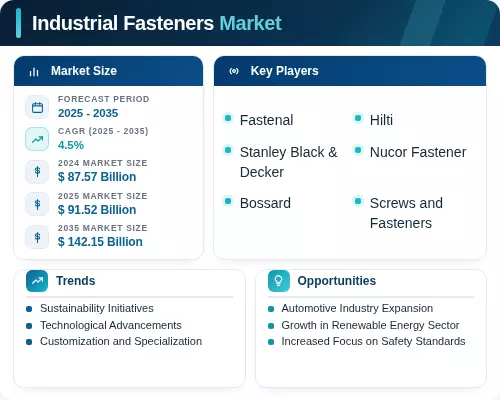
Task: Click the Trends arrow chart icon
Action: (37, 281)
